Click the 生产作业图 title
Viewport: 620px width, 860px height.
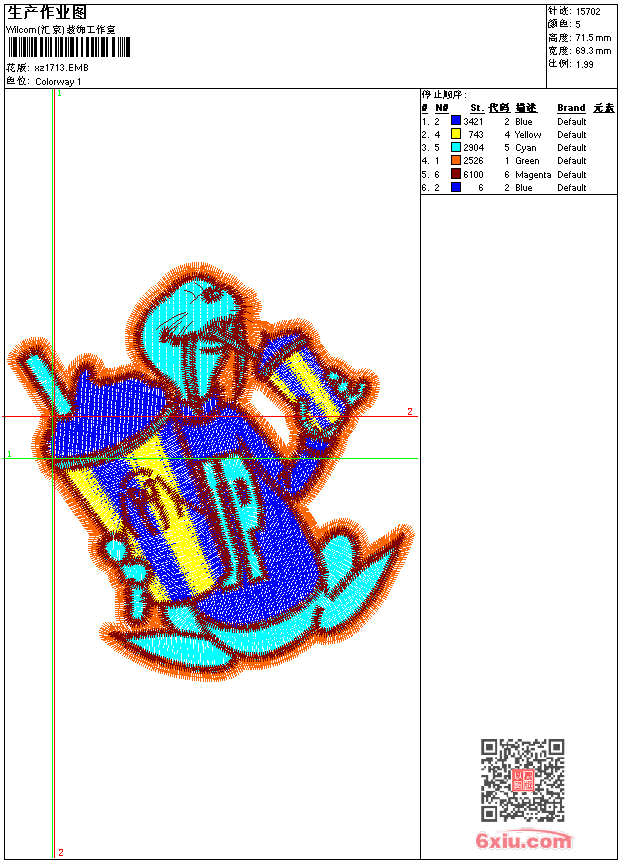coord(47,13)
